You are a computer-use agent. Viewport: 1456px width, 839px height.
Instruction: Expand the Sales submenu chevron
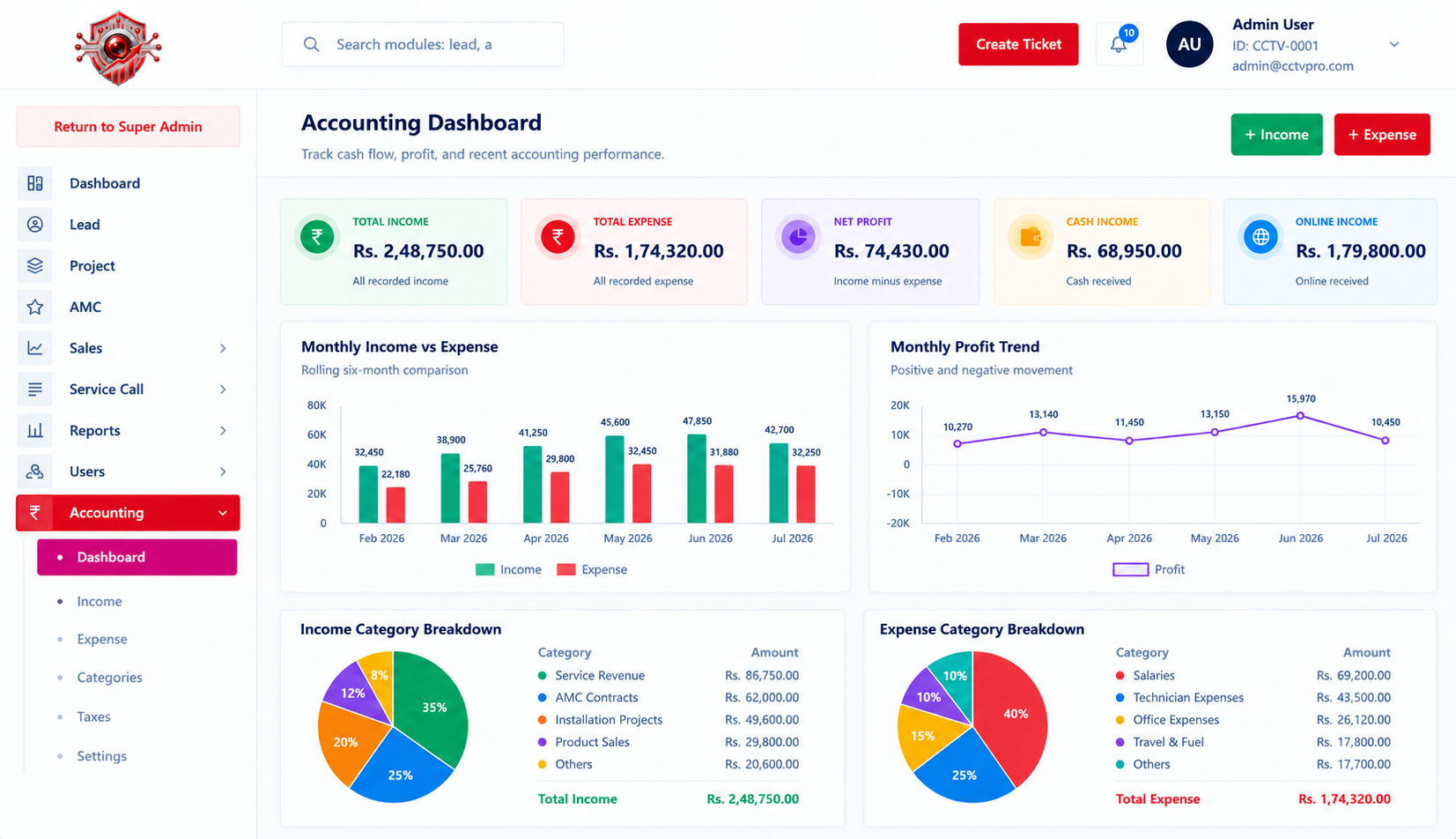[223, 348]
